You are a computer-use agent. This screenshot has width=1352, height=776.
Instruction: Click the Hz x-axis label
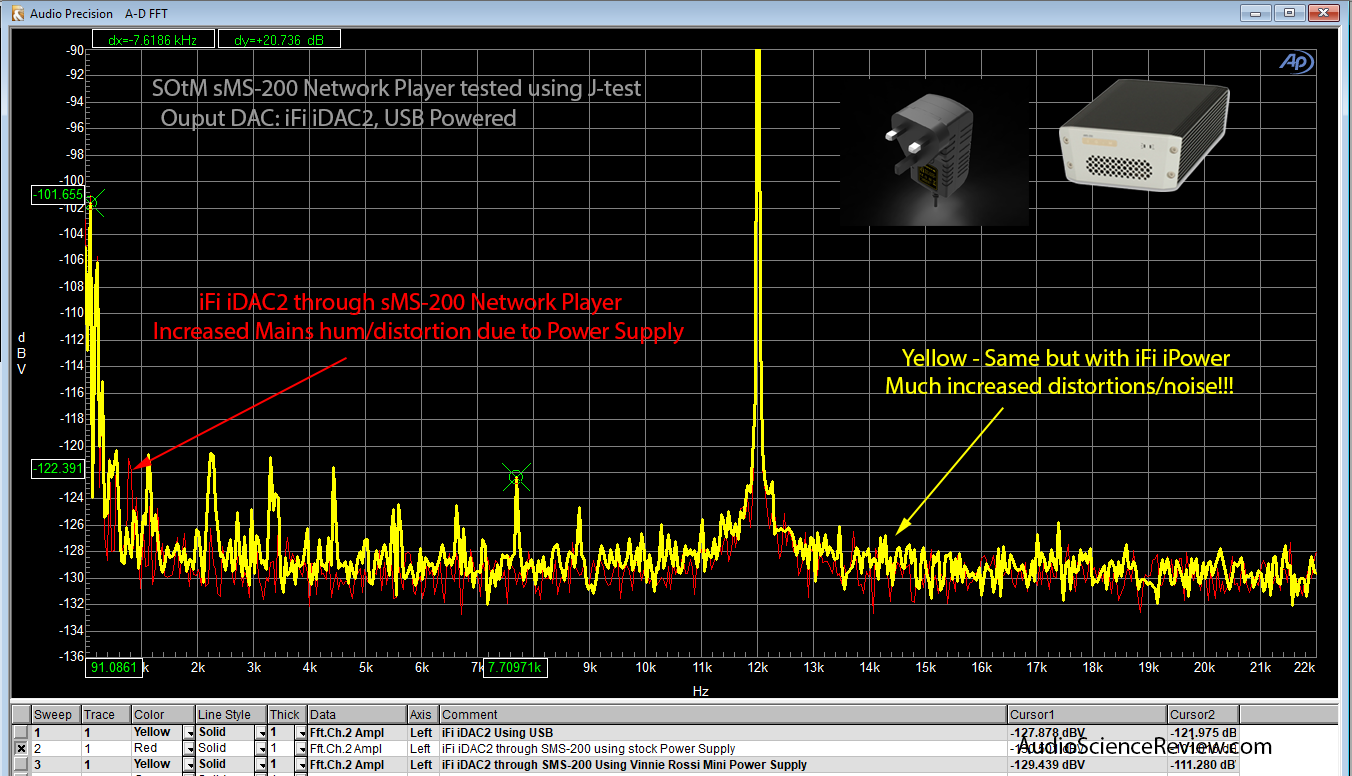(701, 690)
